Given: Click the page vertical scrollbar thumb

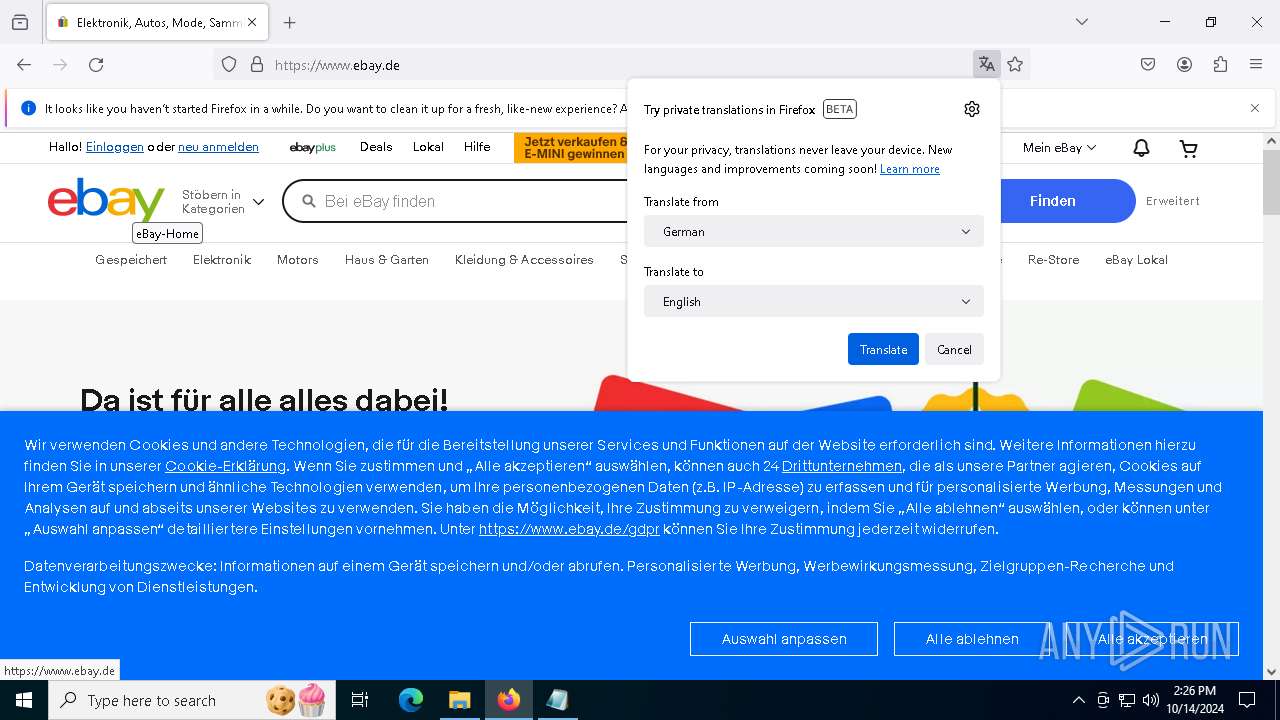Looking at the screenshot, I should point(1271,182).
